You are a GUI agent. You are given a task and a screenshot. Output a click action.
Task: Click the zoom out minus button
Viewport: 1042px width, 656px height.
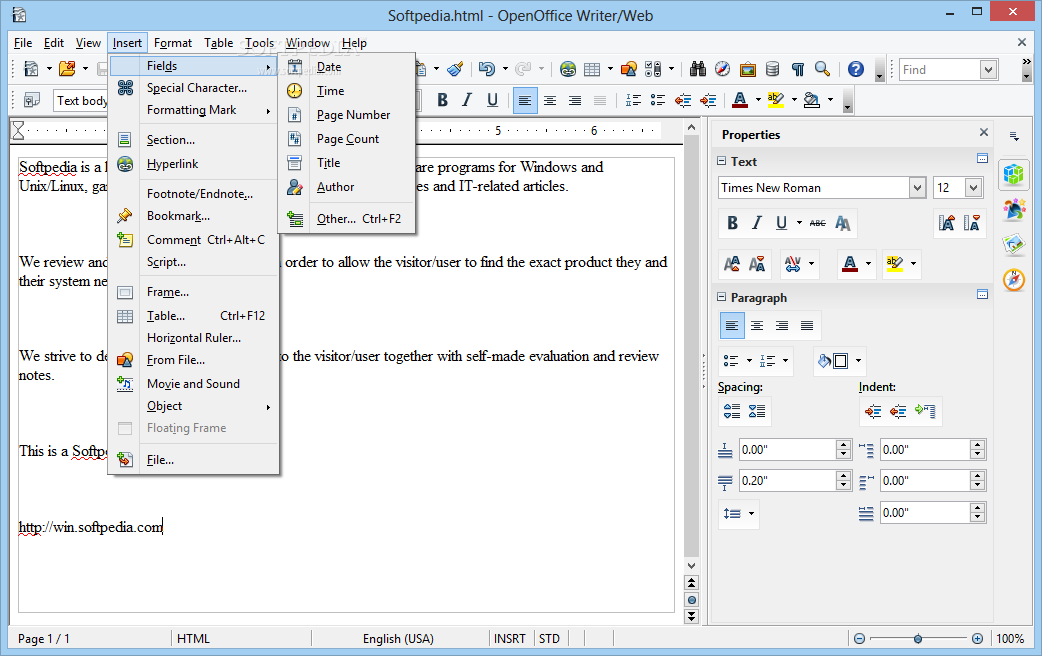click(x=859, y=639)
